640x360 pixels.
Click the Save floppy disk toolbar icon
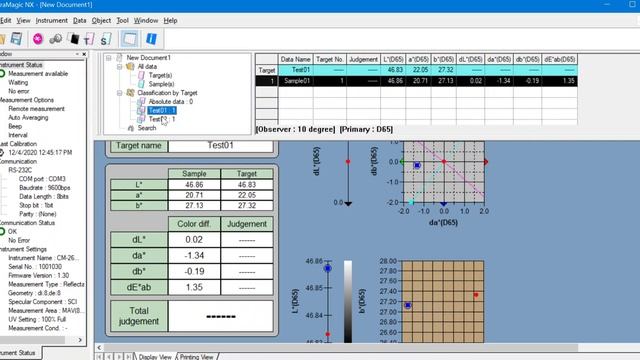tap(16, 39)
